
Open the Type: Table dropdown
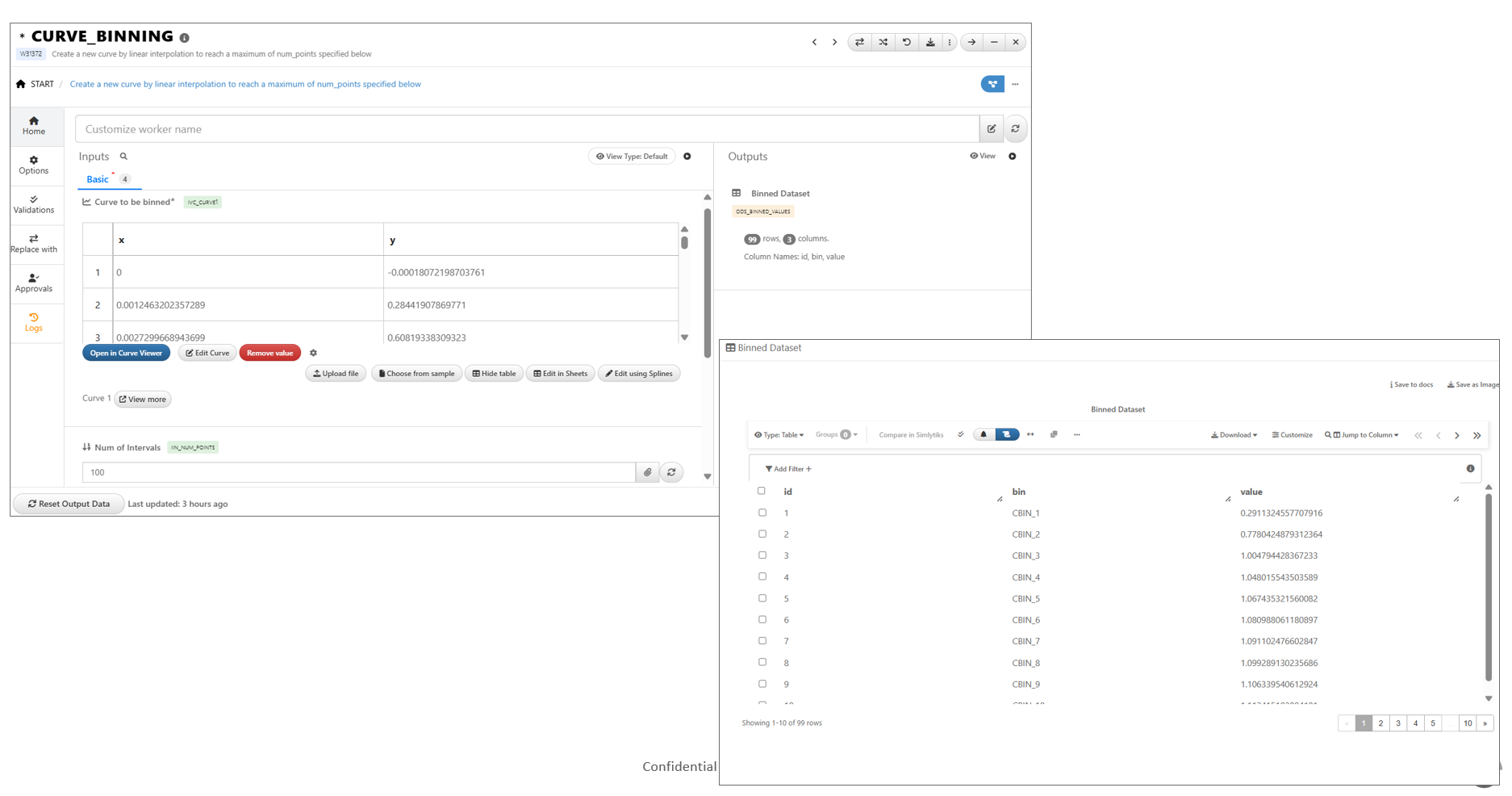tap(779, 435)
